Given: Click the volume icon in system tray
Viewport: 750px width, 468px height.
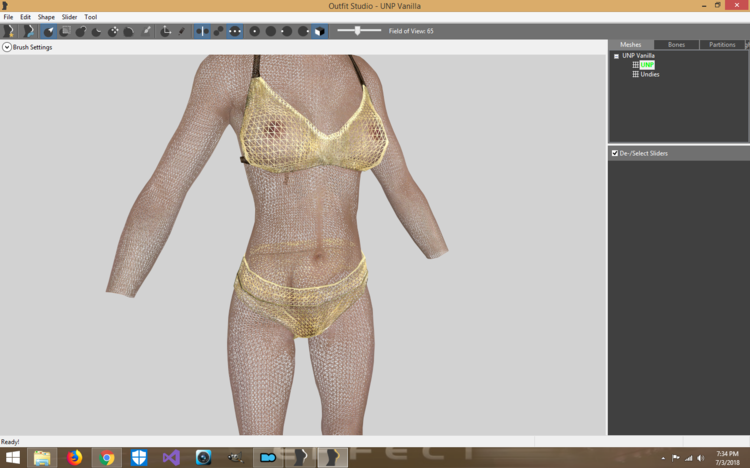Looking at the screenshot, I should tap(700, 458).
